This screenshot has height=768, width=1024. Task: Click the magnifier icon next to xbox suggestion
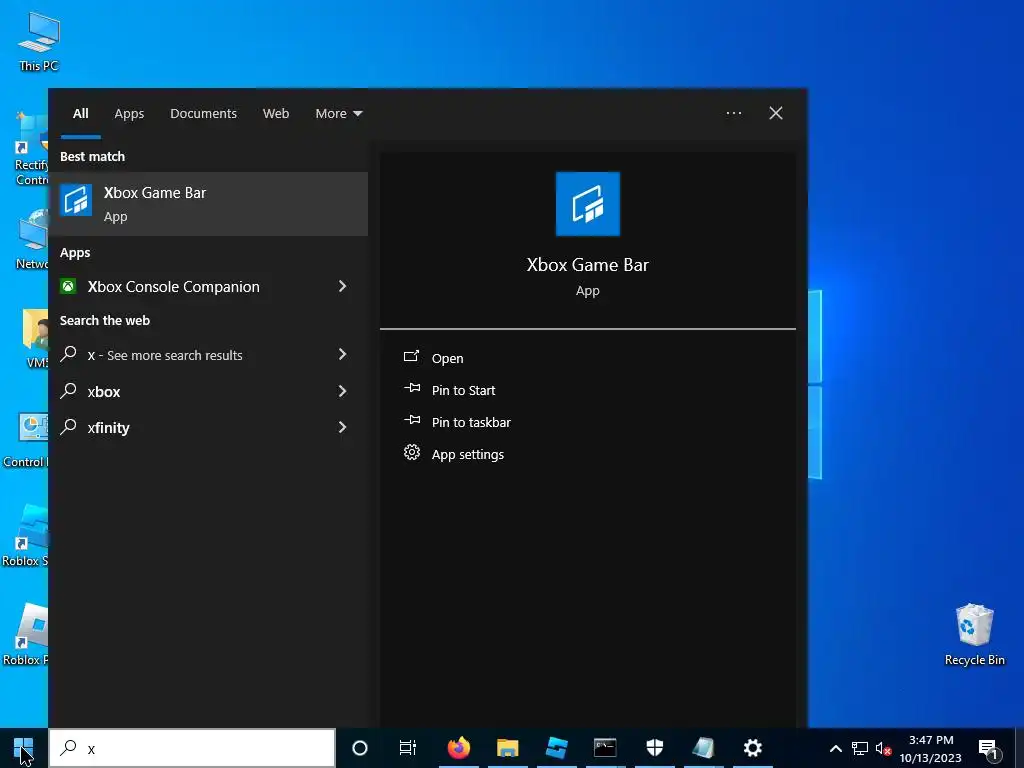click(68, 391)
